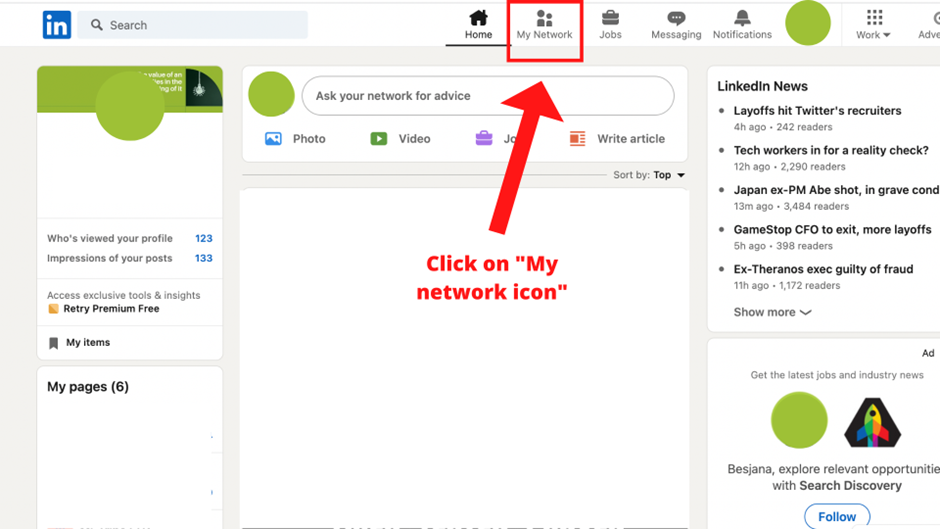Click the 123 profile views count
This screenshot has height=529, width=940.
204,238
